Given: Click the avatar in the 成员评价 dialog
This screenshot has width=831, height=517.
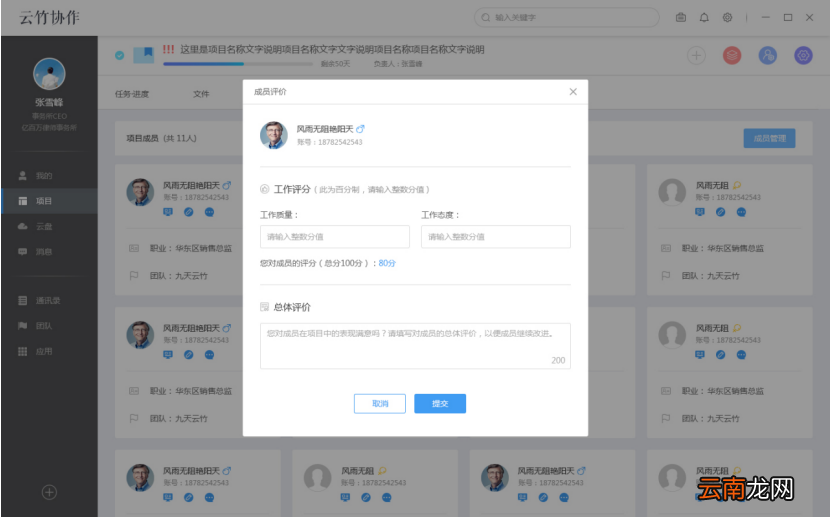Looking at the screenshot, I should pos(273,135).
